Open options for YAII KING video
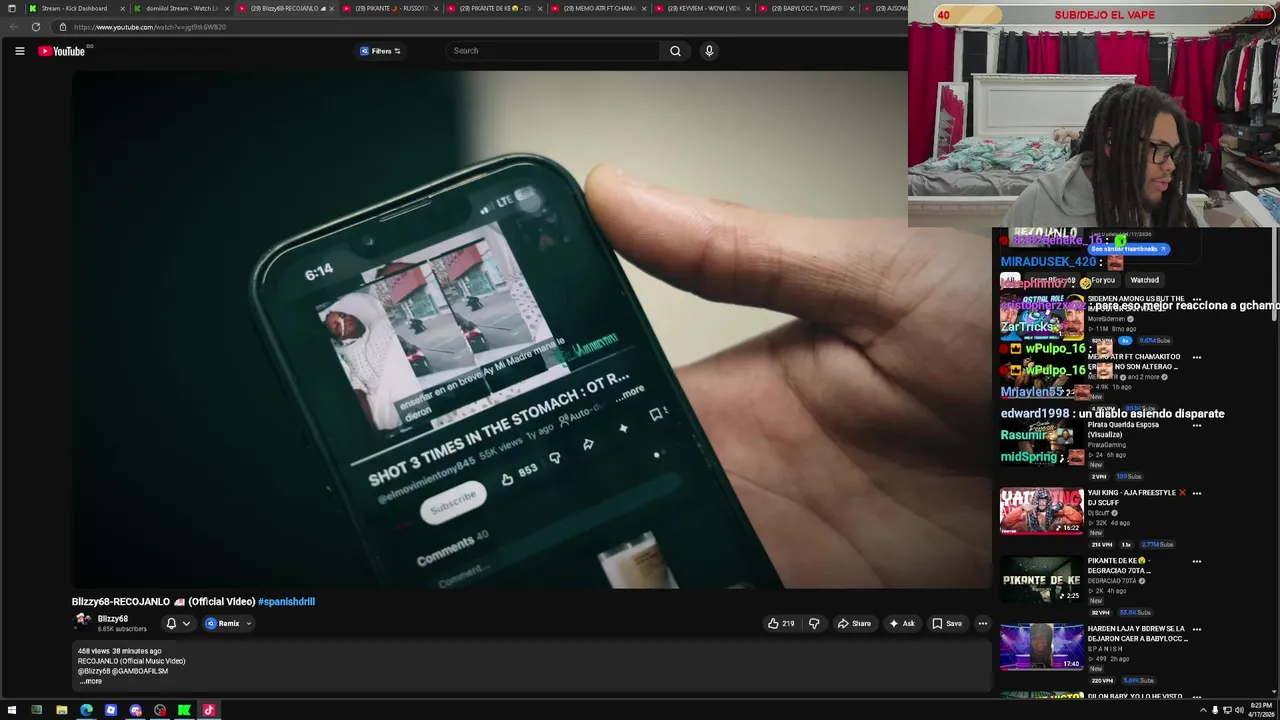Screen dimensions: 1280x720 (1196, 493)
